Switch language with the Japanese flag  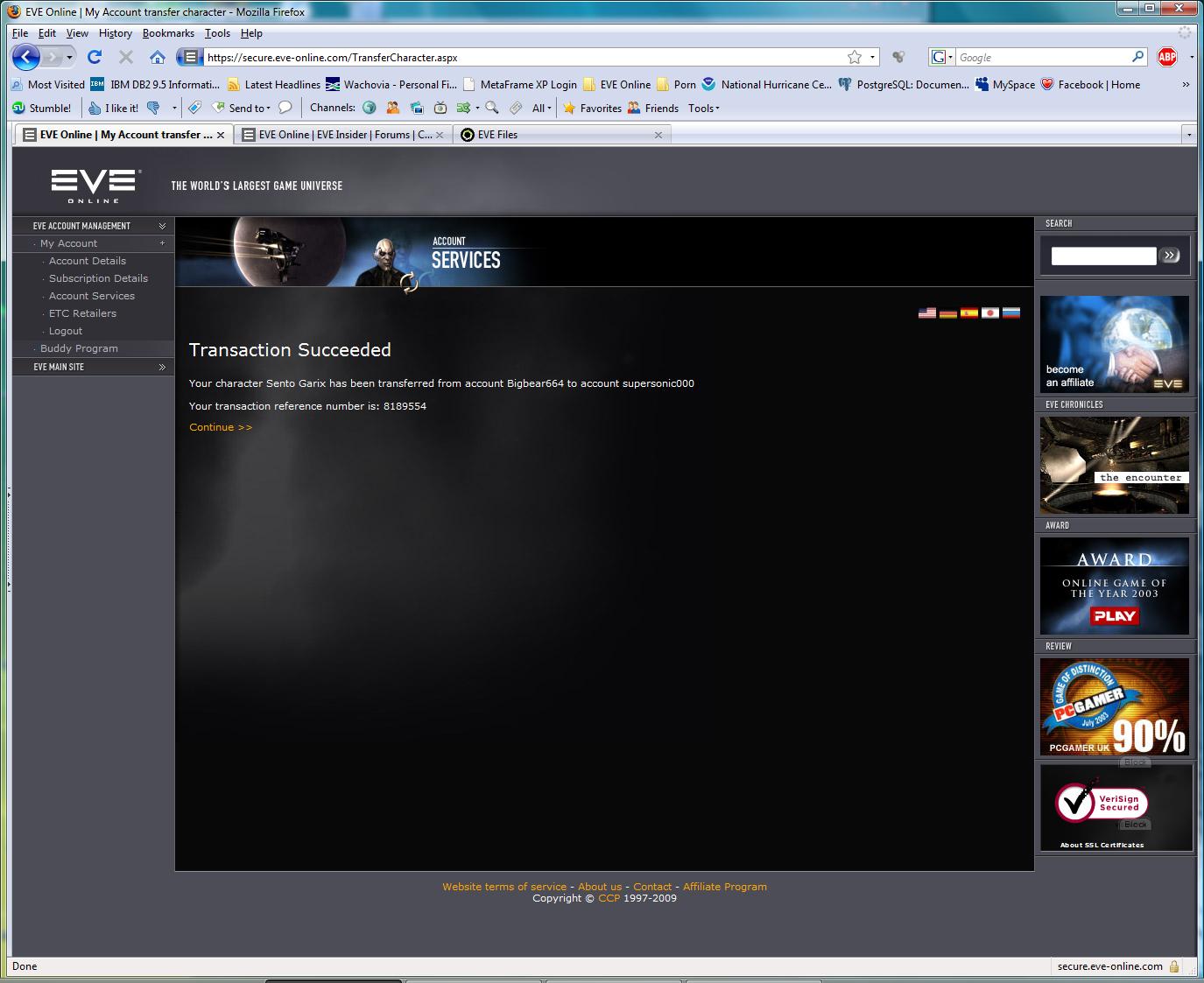[990, 312]
